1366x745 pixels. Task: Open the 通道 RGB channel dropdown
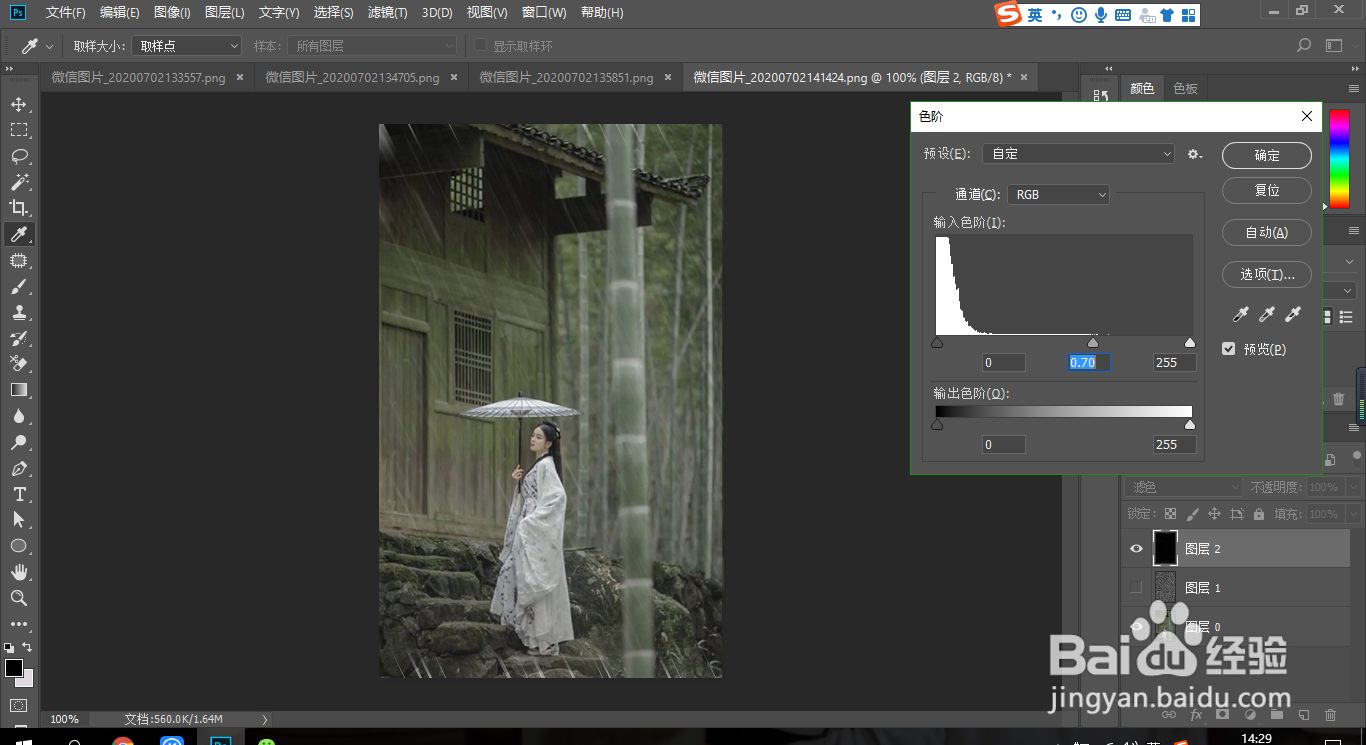(1058, 195)
